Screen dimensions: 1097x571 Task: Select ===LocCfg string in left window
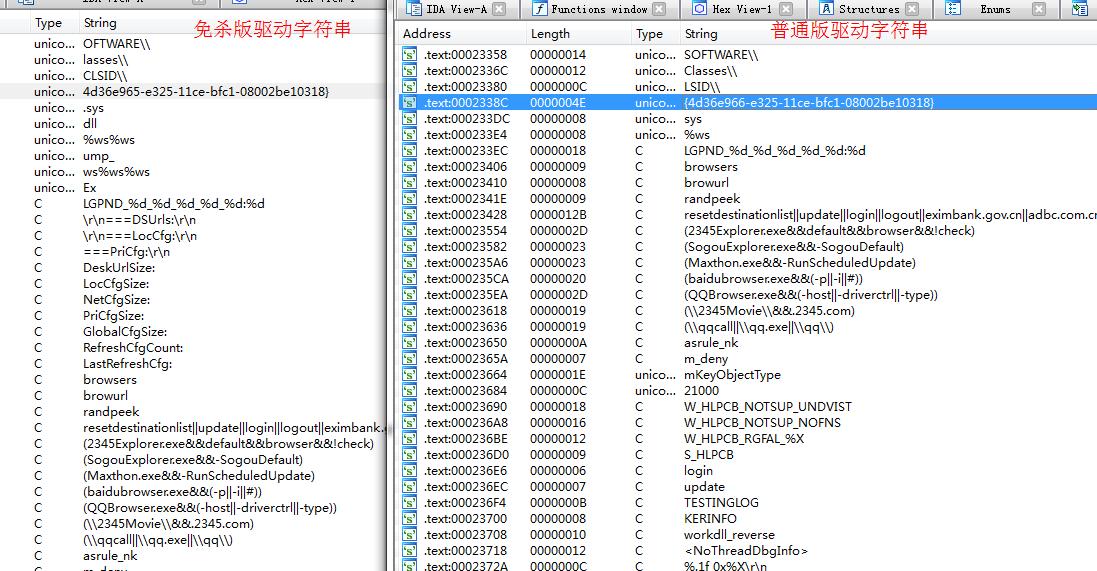click(x=140, y=236)
